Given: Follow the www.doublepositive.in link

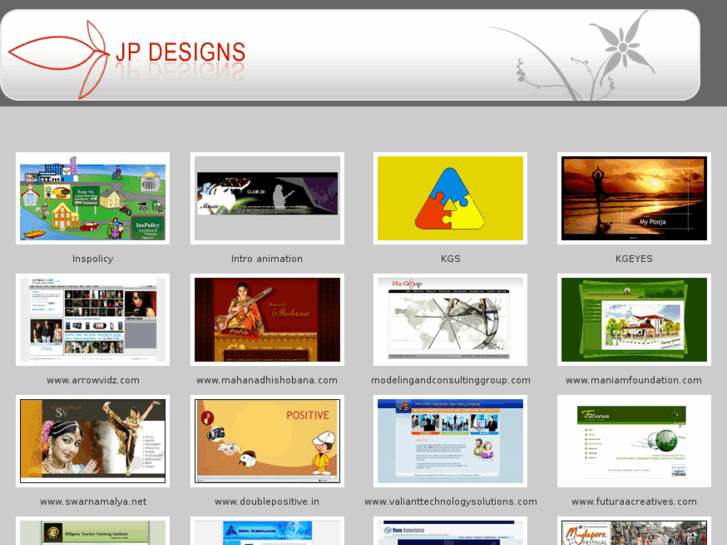Looking at the screenshot, I should 267,502.
